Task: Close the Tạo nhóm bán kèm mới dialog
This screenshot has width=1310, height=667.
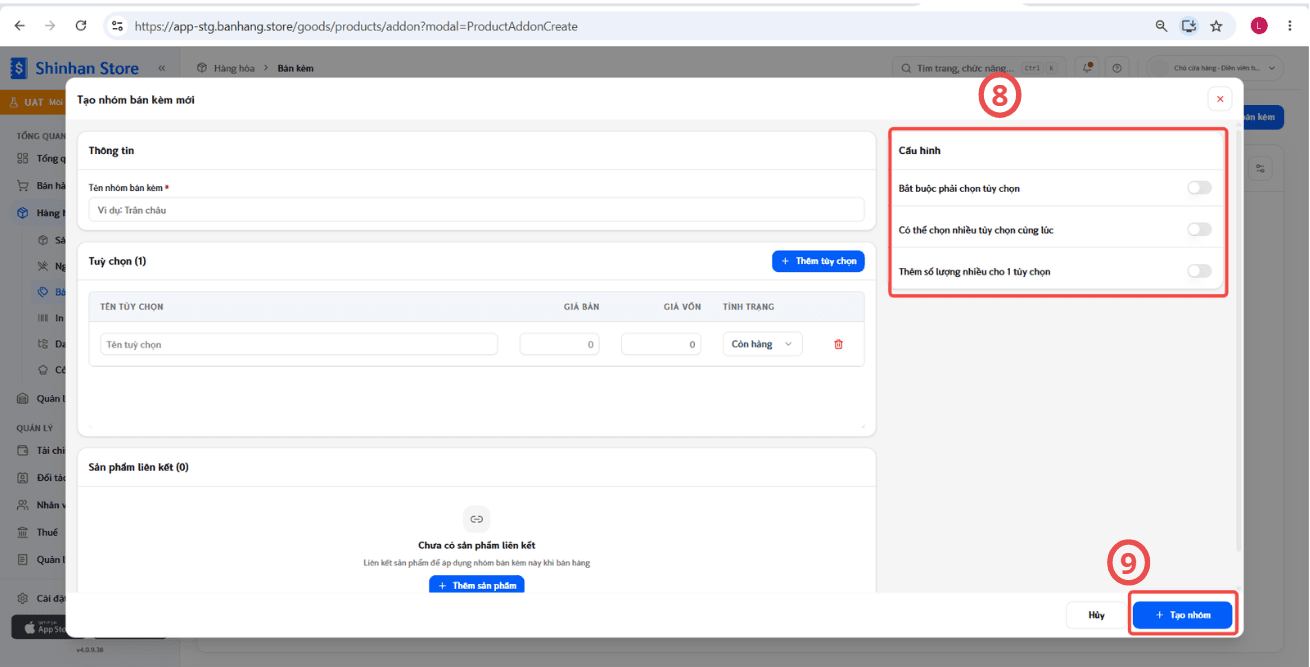Action: pos(1219,99)
